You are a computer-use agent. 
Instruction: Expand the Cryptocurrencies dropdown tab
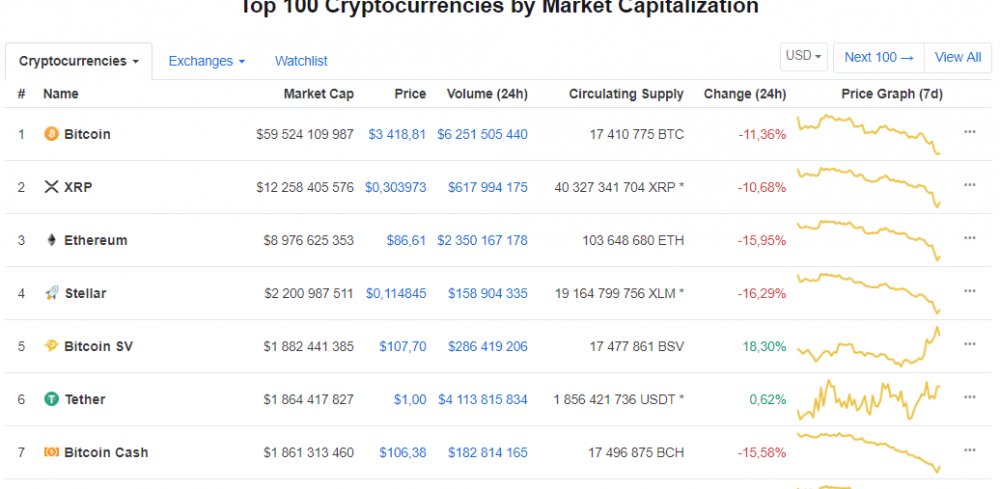click(78, 61)
